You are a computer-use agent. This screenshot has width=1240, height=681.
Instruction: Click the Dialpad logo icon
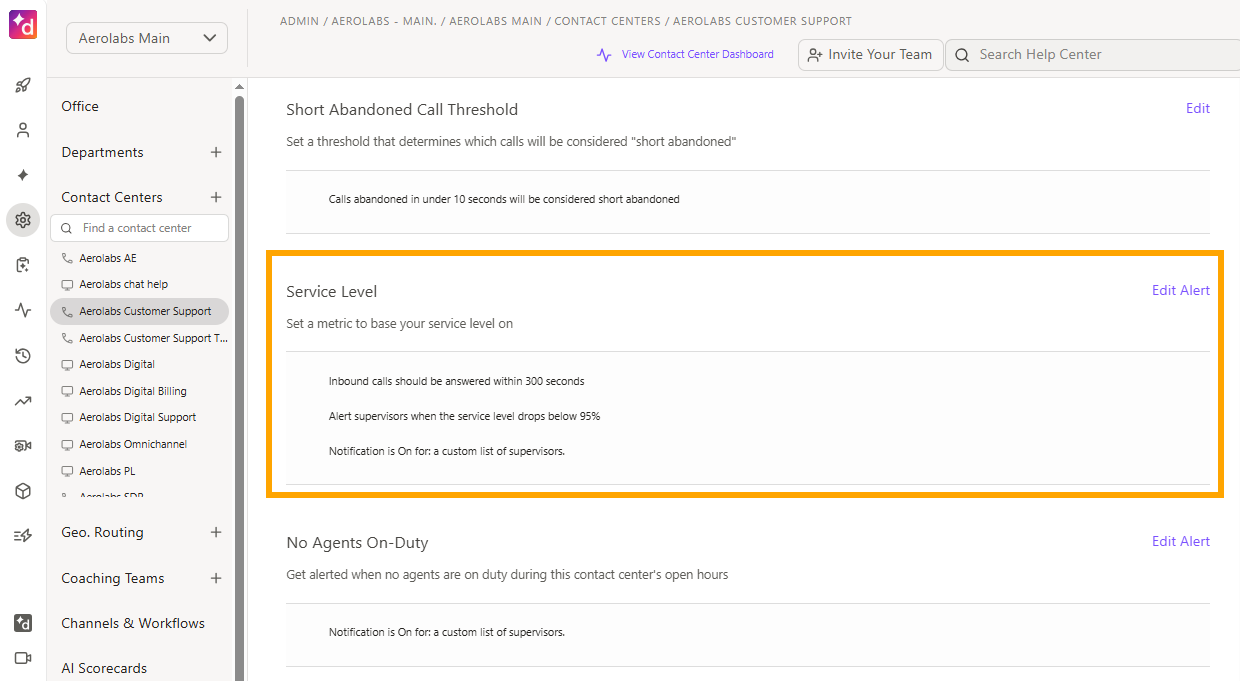[x=22, y=24]
